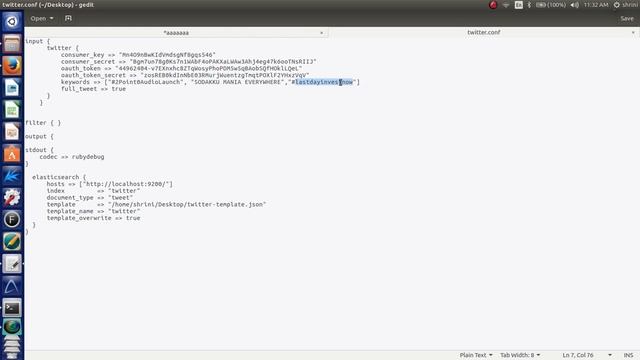
Task: Click the 11:32 AM clock
Action: point(596,5)
